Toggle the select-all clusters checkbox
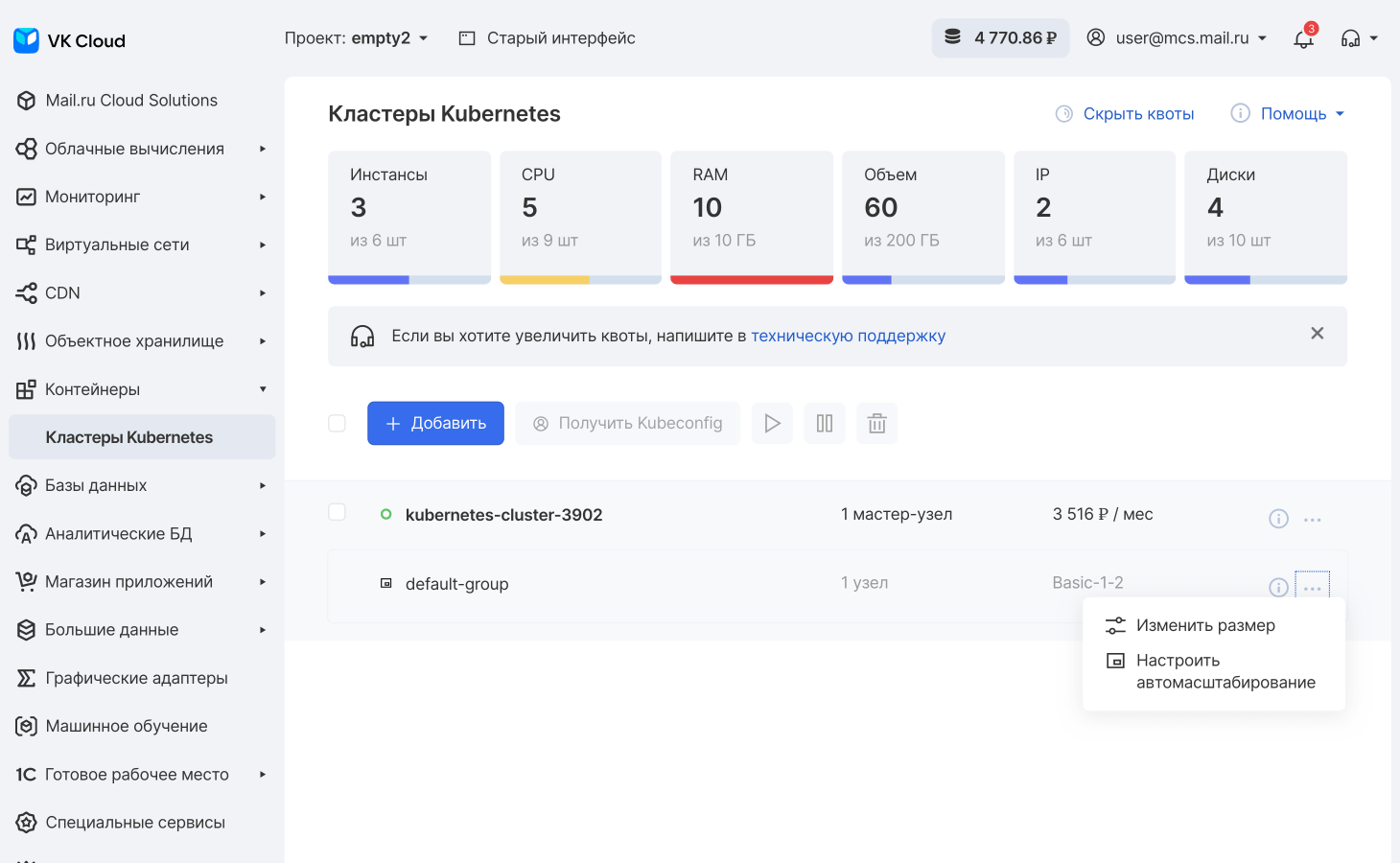The image size is (1400, 863). (x=337, y=423)
